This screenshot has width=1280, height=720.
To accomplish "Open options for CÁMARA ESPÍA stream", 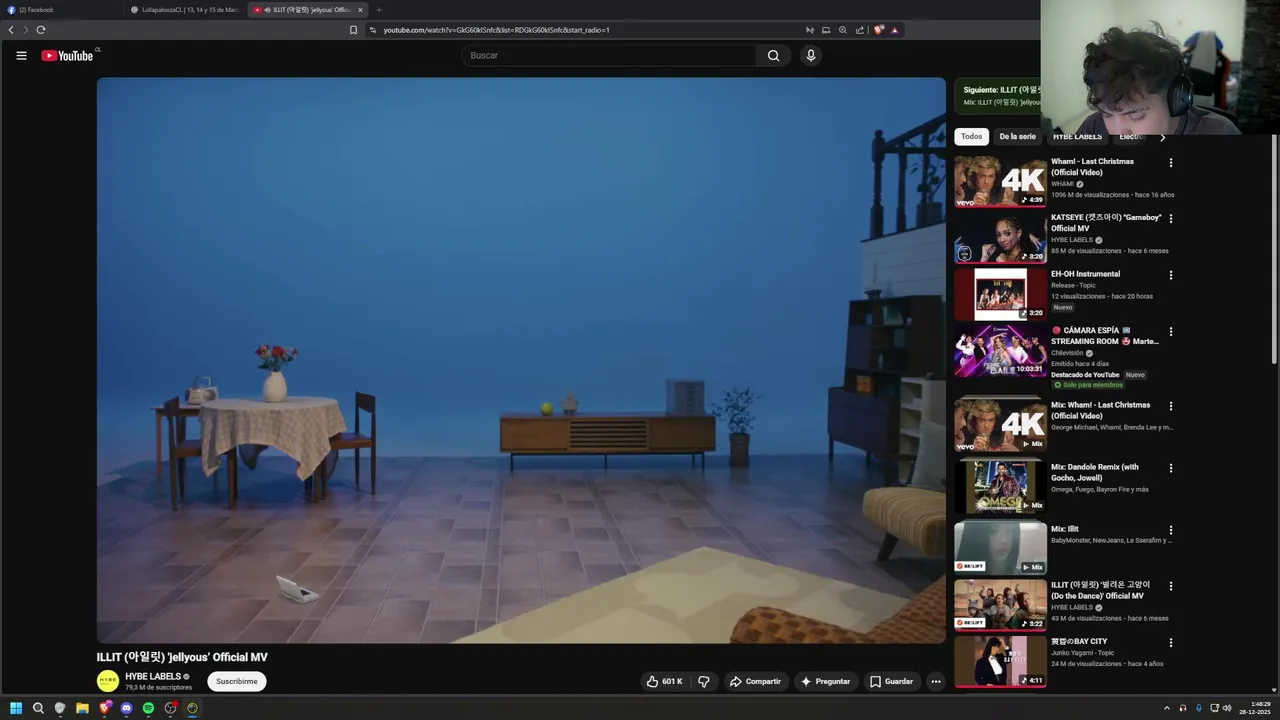I will [x=1171, y=331].
